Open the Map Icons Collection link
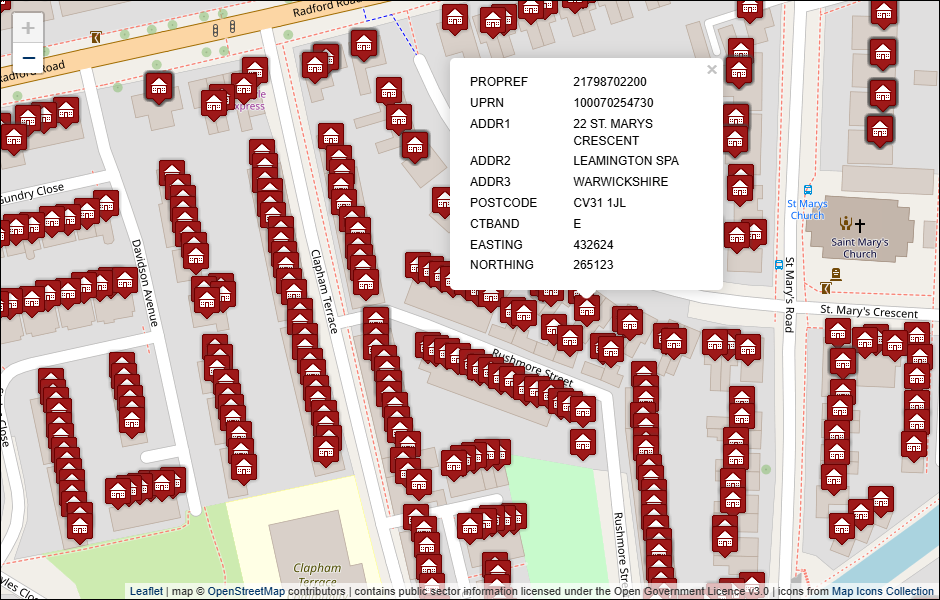Image resolution: width=940 pixels, height=600 pixels. [882, 591]
